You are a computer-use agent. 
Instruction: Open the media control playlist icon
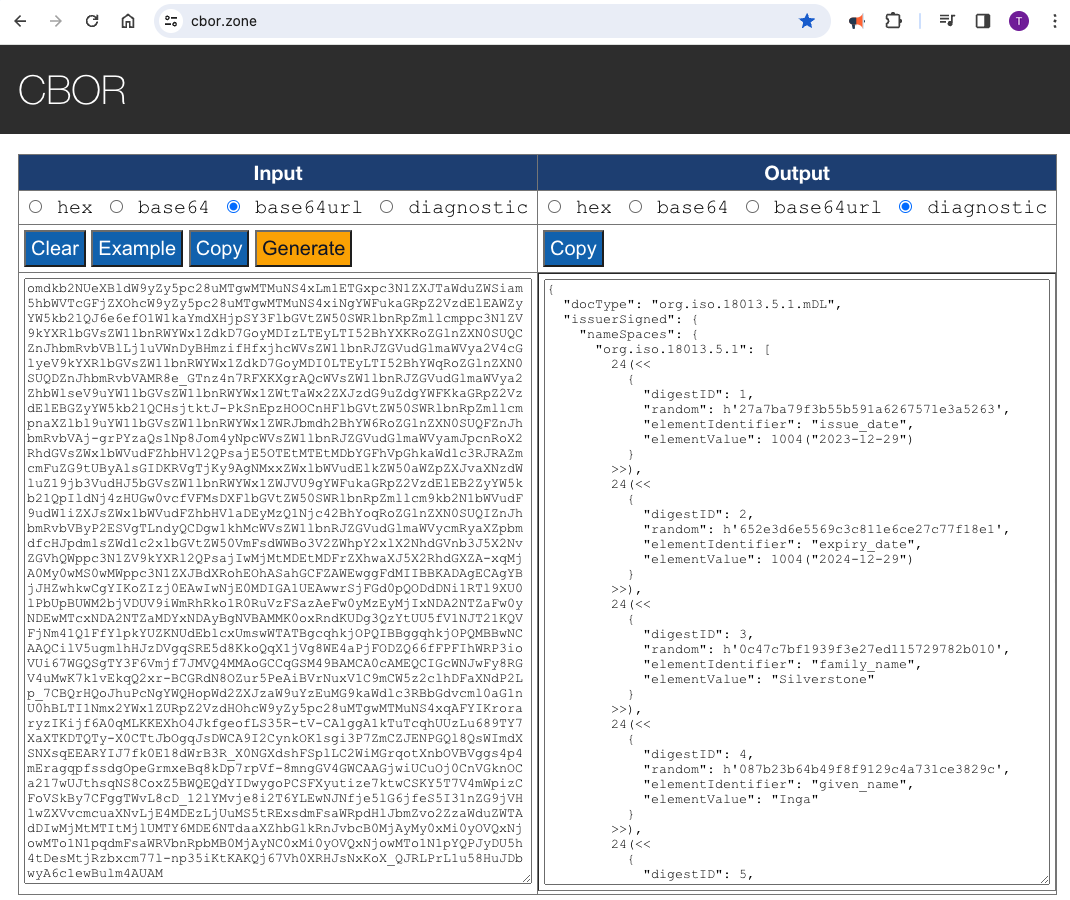pyautogui.click(x=947, y=21)
